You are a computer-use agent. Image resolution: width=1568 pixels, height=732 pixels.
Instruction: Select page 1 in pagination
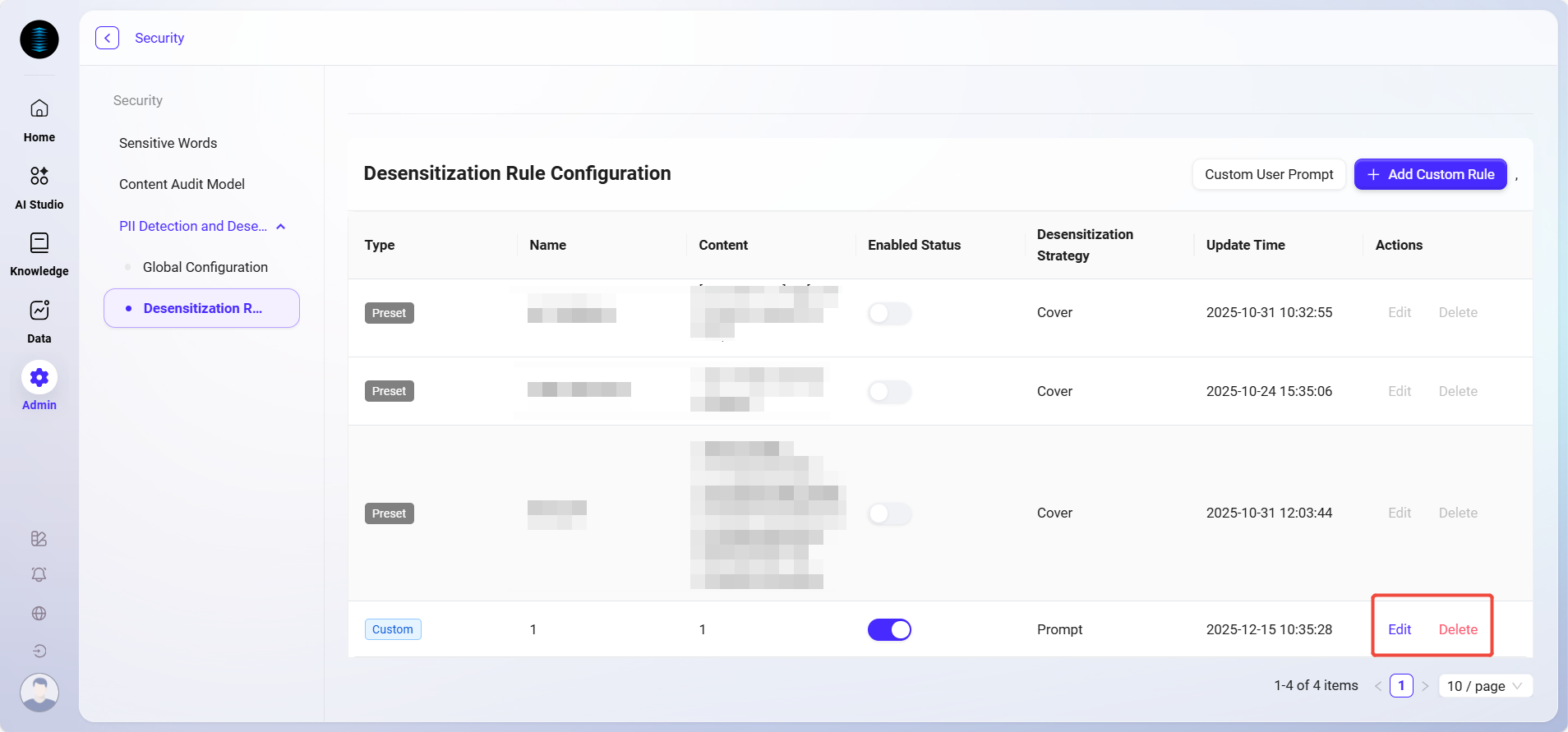(x=1400, y=686)
